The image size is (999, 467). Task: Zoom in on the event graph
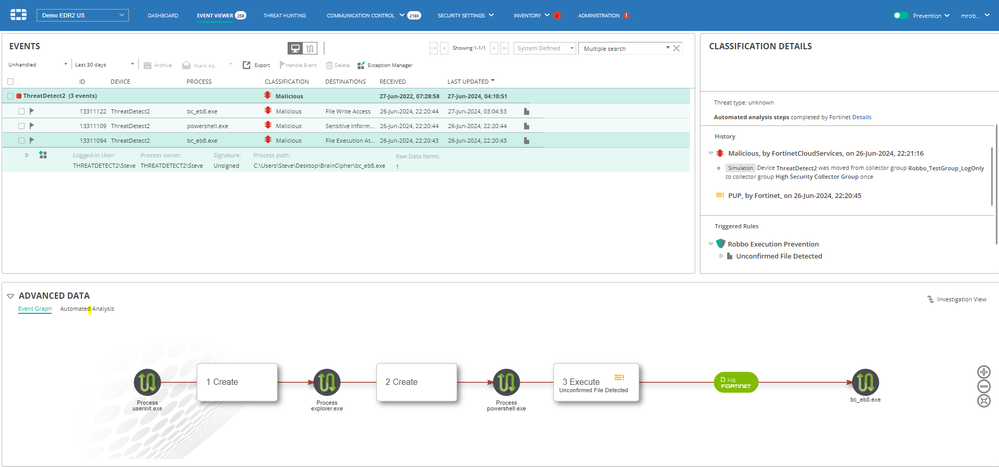[984, 371]
